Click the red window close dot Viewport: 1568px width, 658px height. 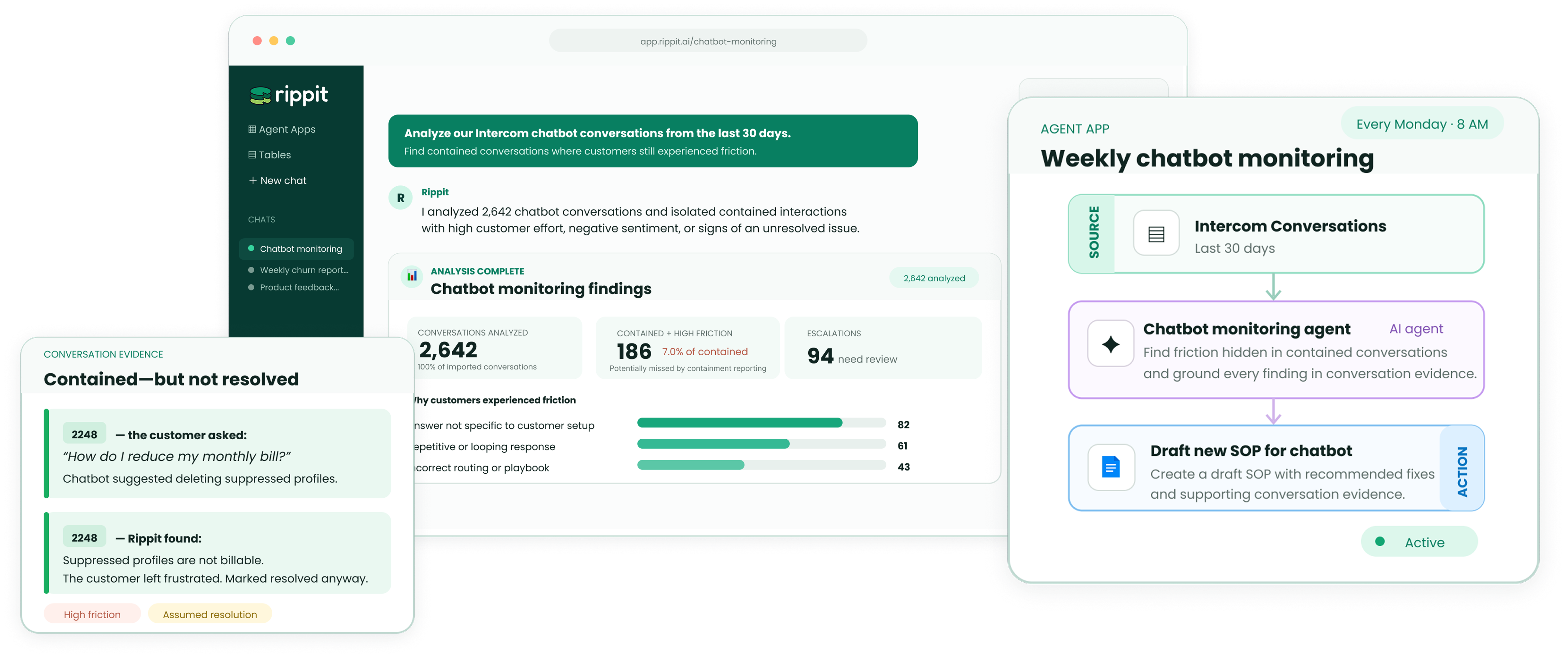click(257, 41)
